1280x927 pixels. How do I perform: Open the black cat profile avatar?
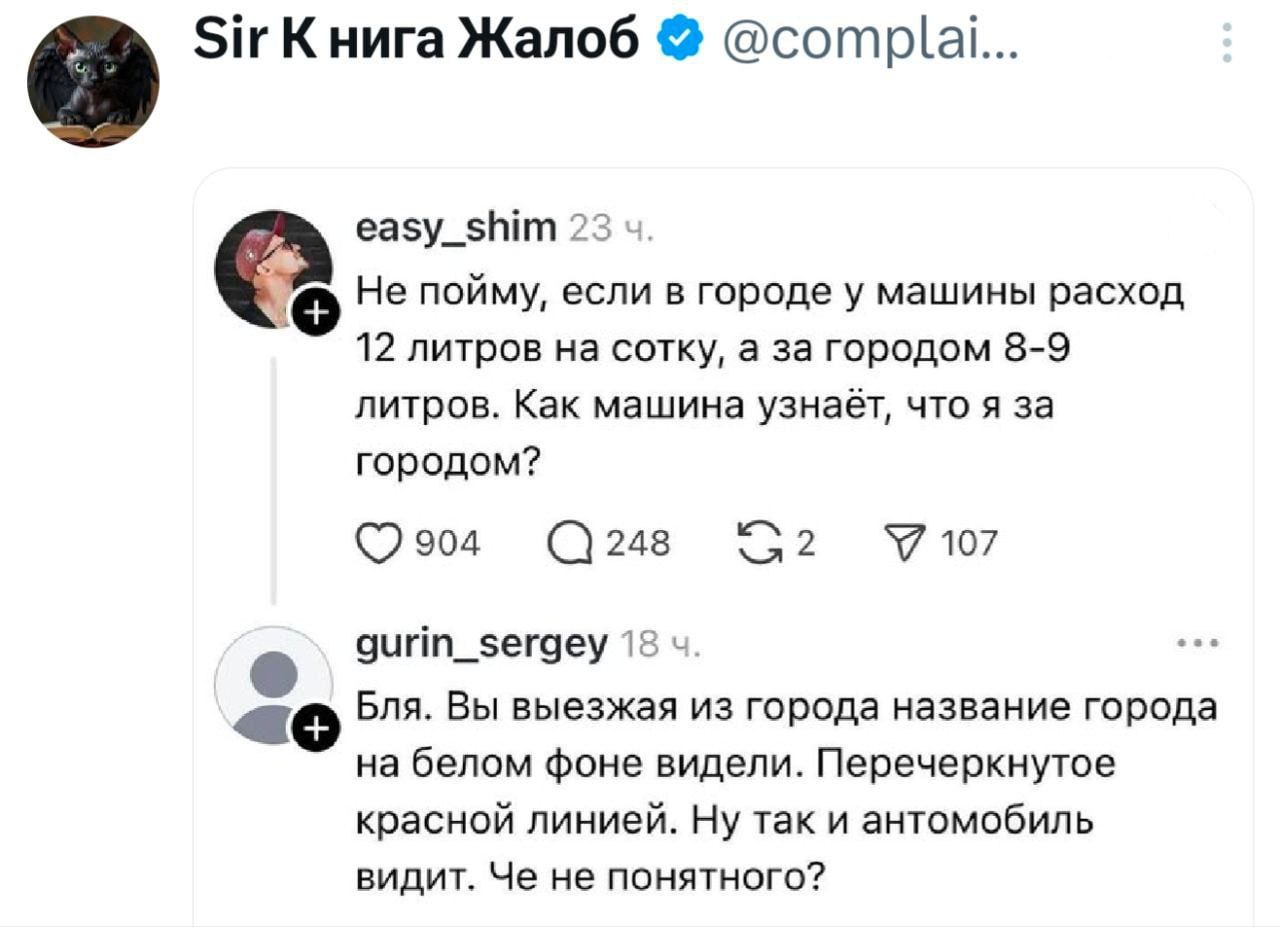(92, 81)
